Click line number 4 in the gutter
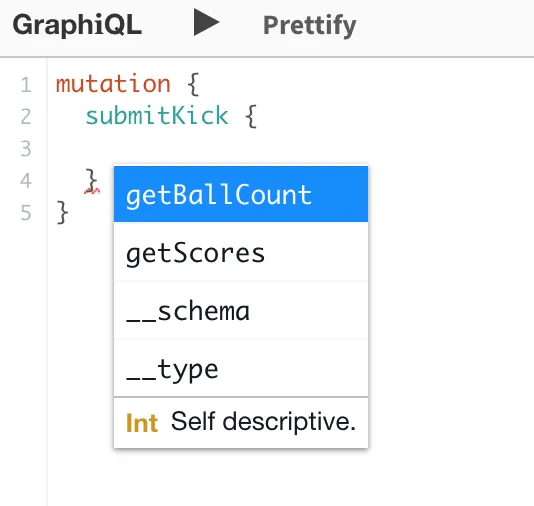 point(26,180)
